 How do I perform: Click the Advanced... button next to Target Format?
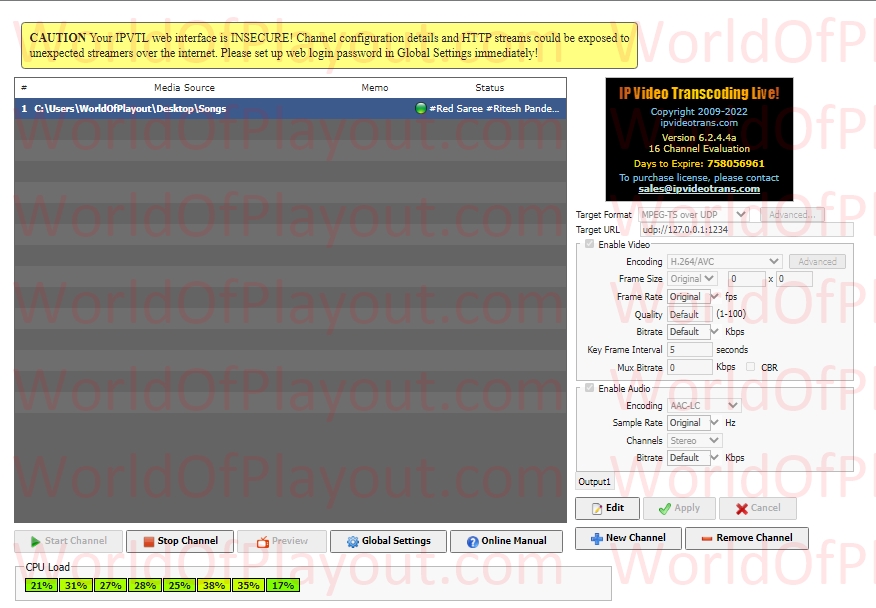coord(792,215)
